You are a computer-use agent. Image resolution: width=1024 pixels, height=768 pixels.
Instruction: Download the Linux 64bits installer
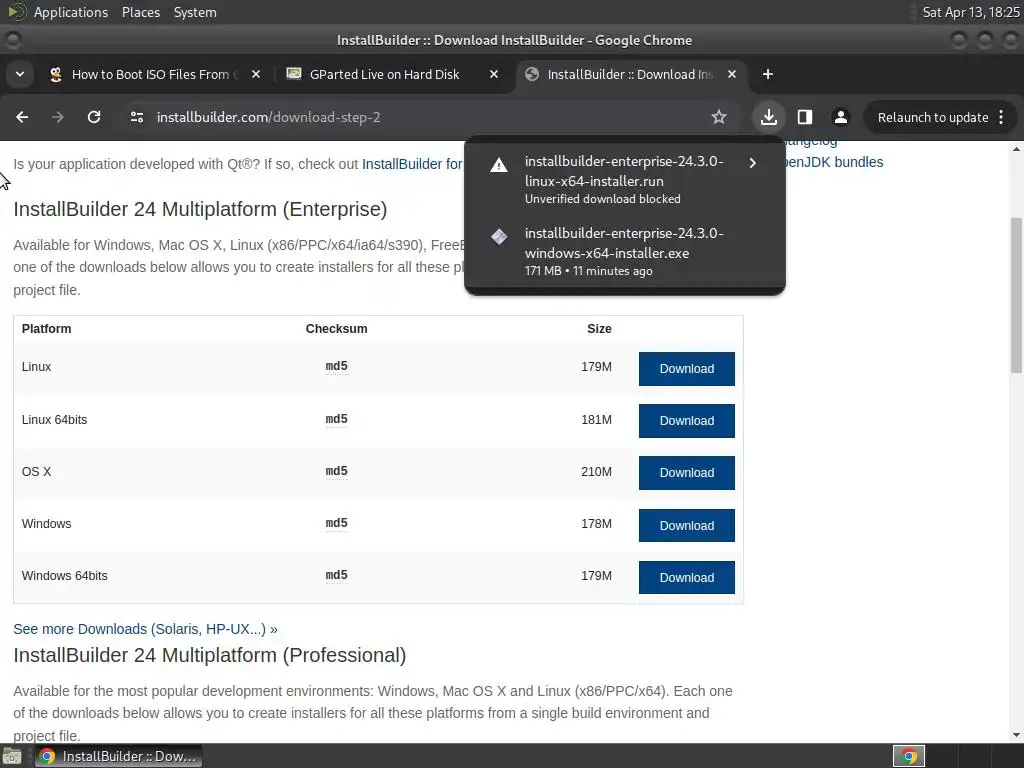coord(686,421)
